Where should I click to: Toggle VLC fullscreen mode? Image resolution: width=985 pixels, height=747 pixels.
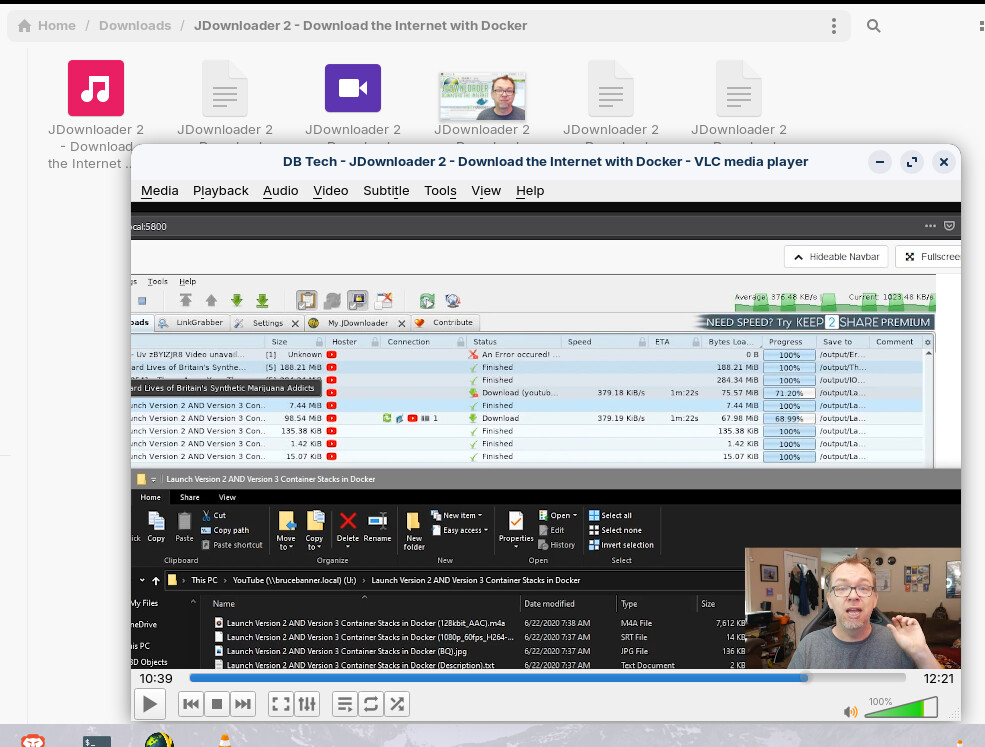pos(281,704)
